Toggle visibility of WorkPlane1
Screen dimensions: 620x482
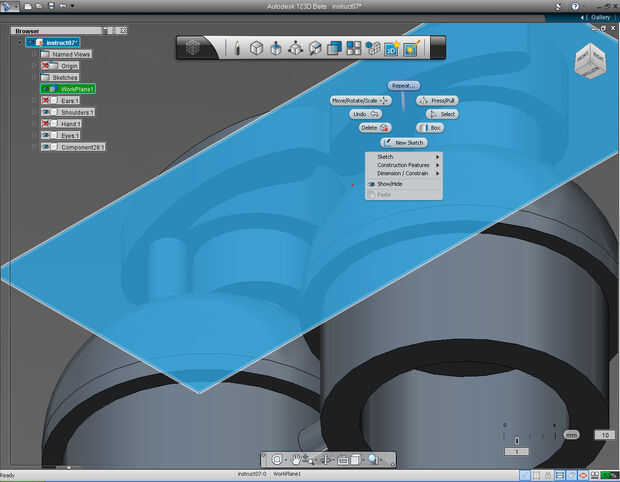[x=45, y=89]
